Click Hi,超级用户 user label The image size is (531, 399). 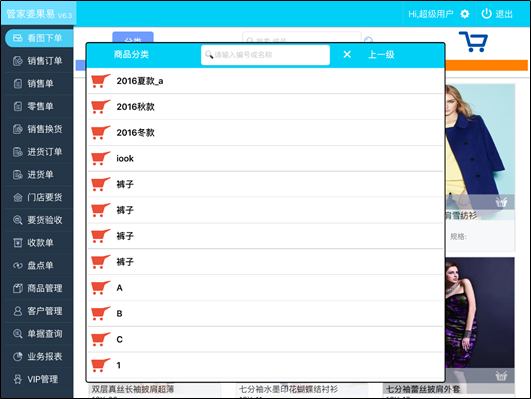[x=430, y=14]
